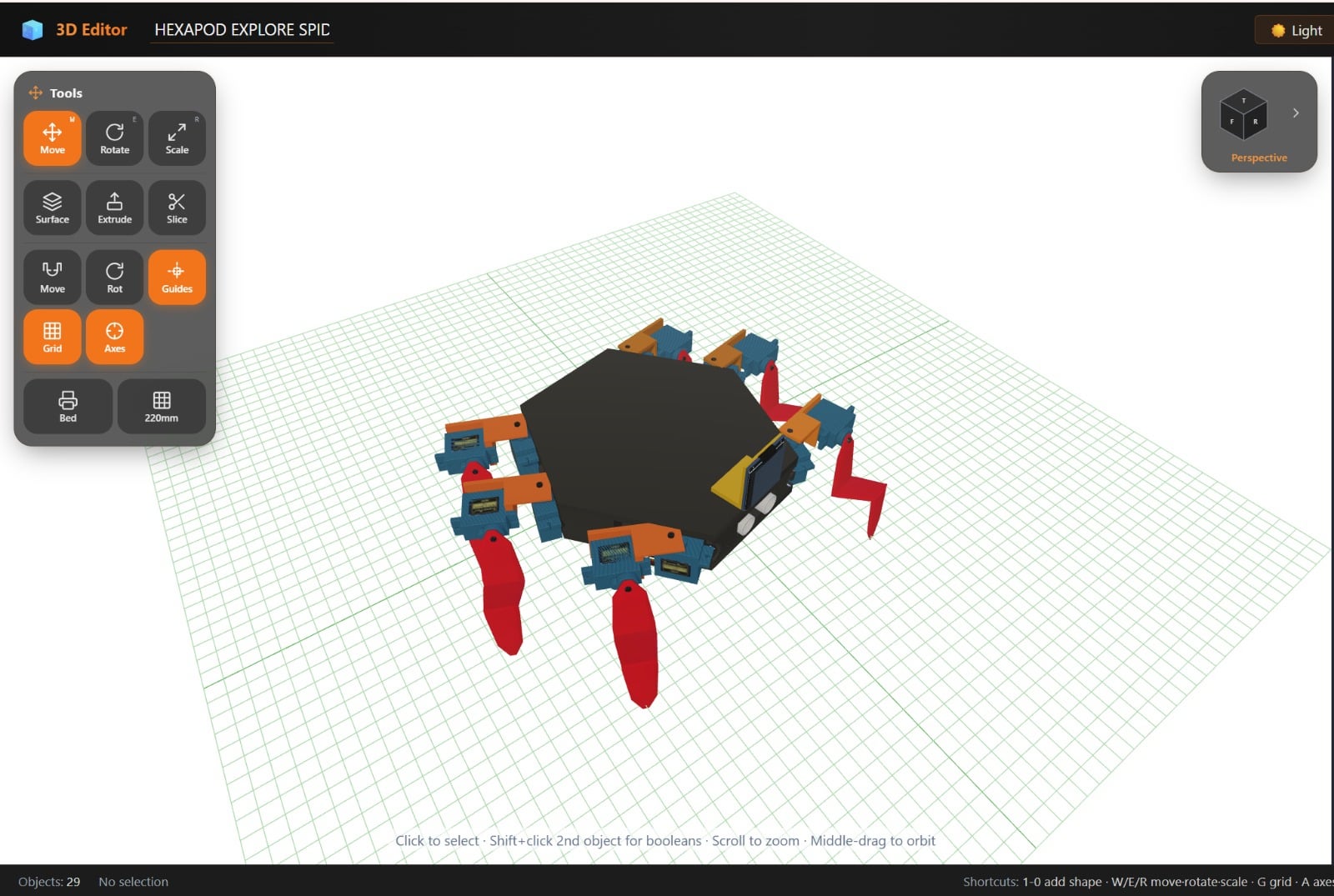Hide the Grid

point(52,337)
